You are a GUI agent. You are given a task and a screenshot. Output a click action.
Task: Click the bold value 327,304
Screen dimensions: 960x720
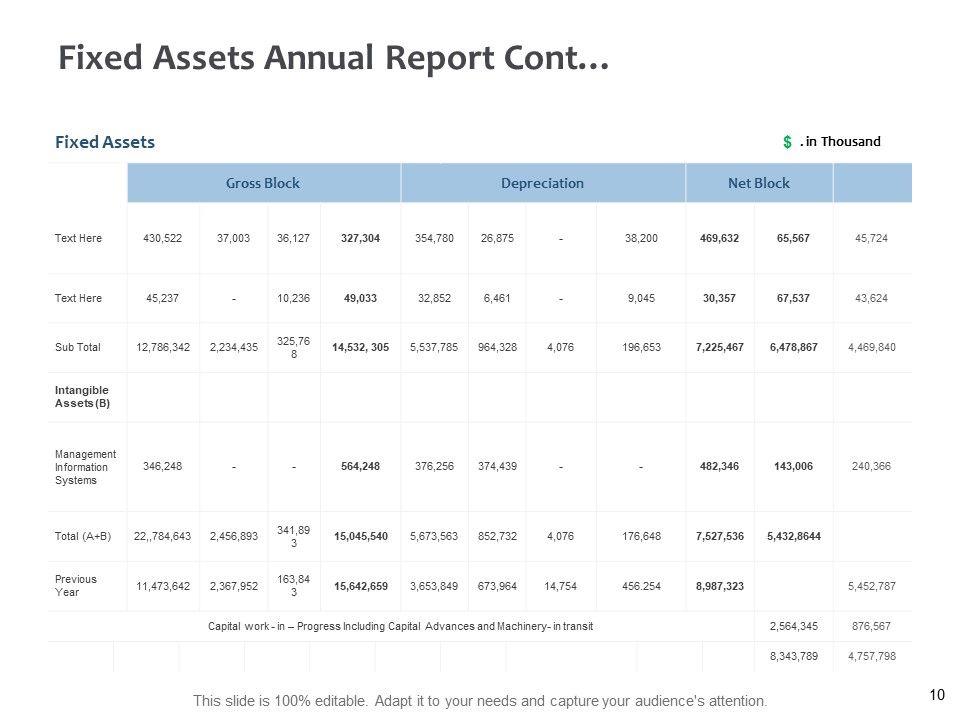tap(360, 238)
